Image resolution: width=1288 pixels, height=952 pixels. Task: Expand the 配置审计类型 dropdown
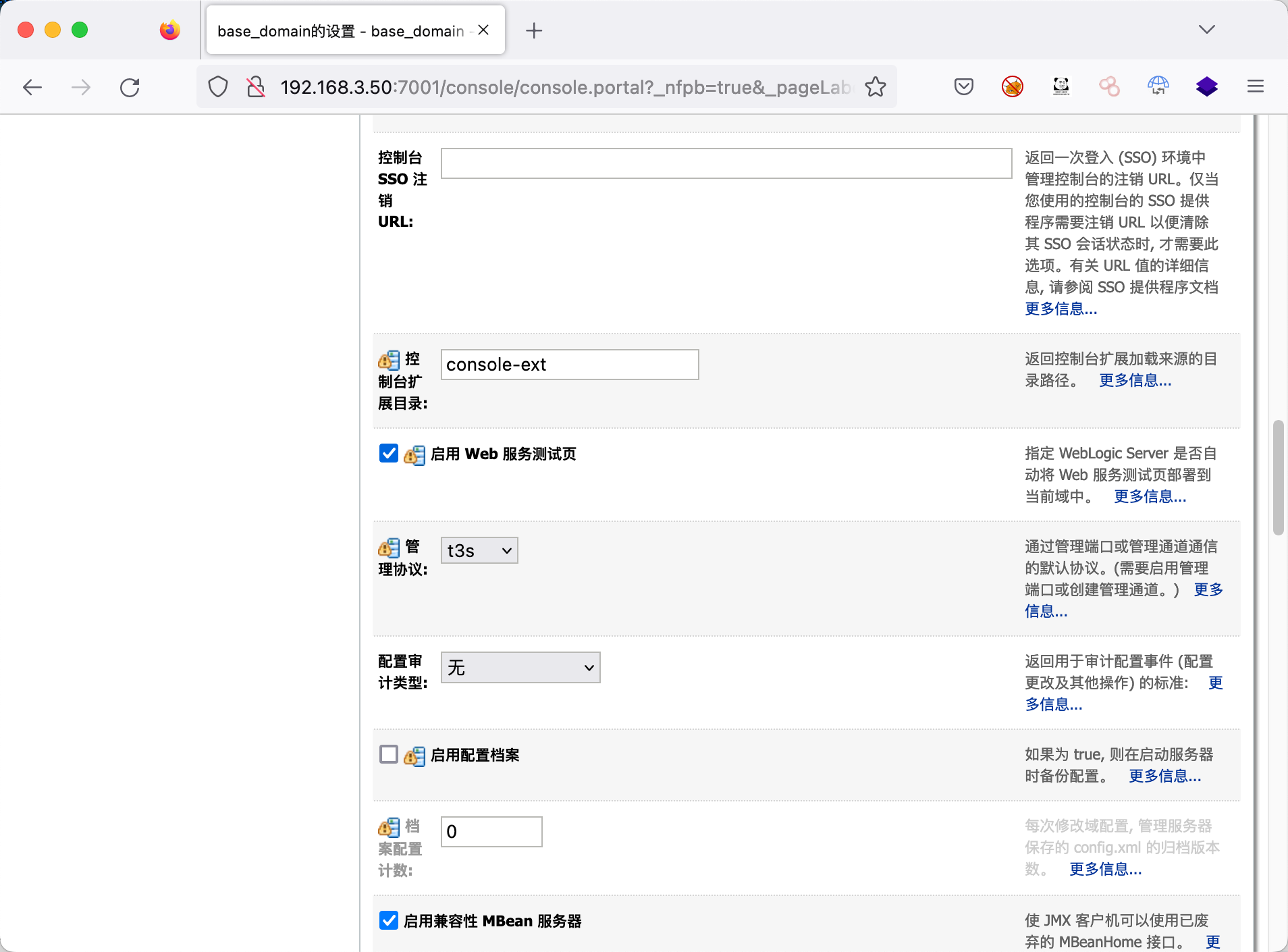click(520, 668)
